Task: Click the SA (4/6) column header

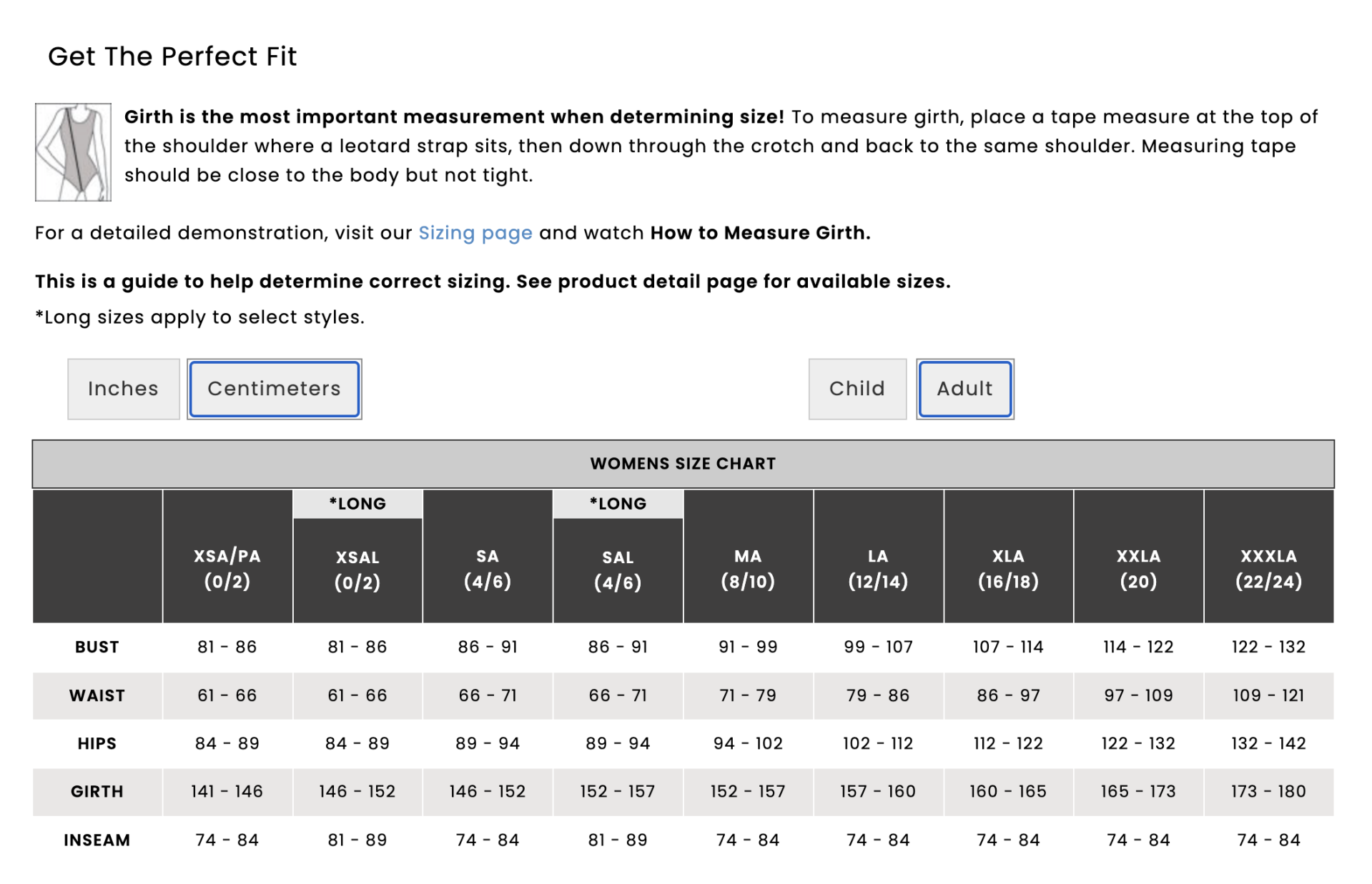Action: tap(488, 569)
